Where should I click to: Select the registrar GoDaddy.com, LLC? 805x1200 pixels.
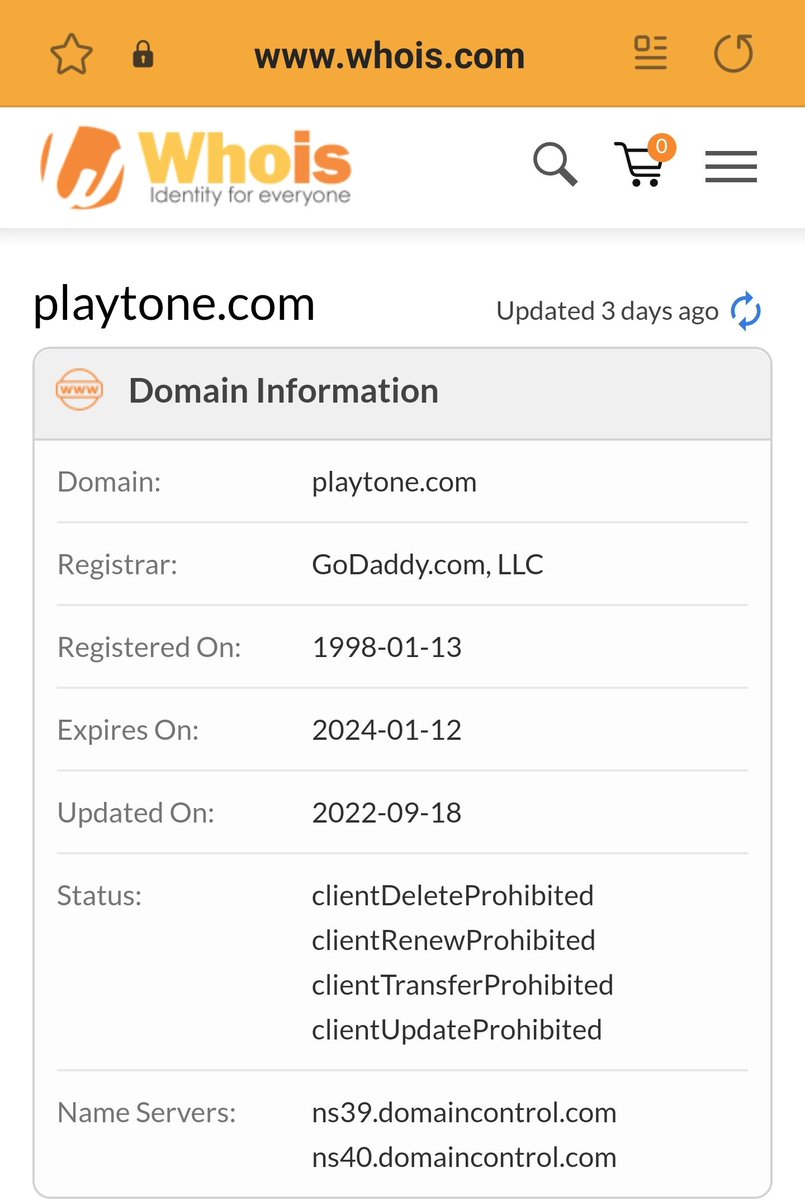click(x=427, y=565)
